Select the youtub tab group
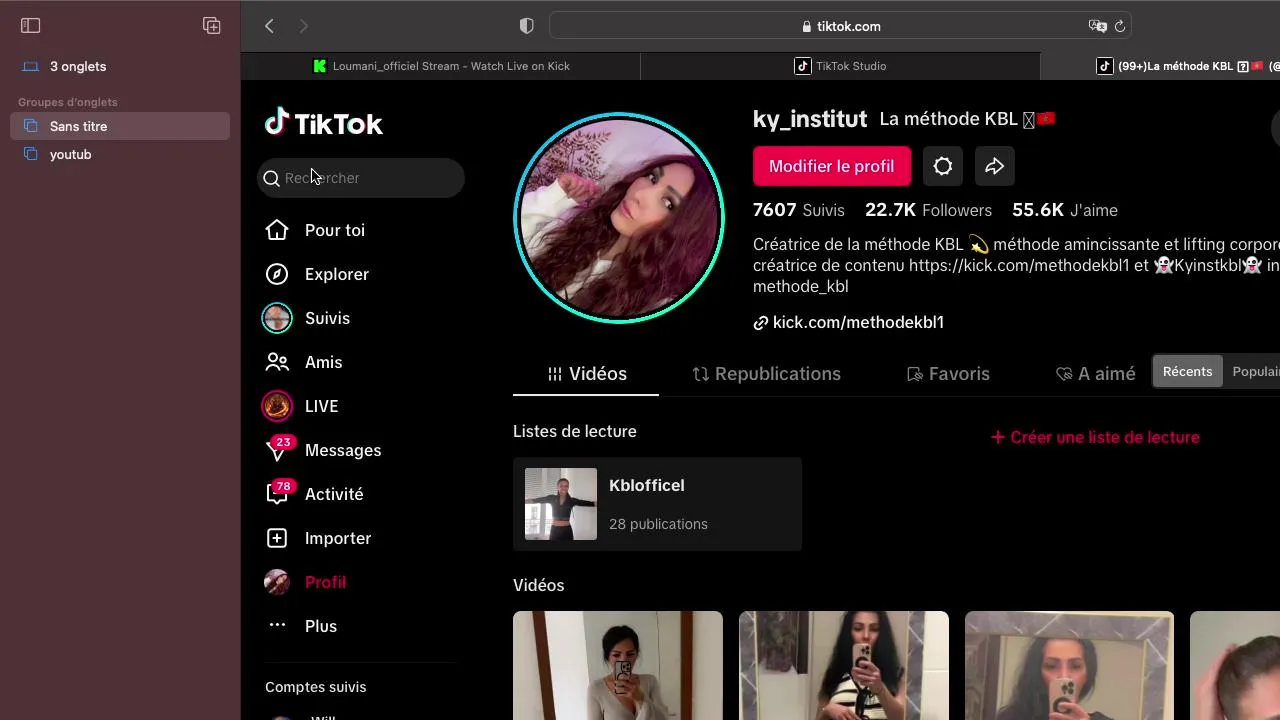 (120, 154)
